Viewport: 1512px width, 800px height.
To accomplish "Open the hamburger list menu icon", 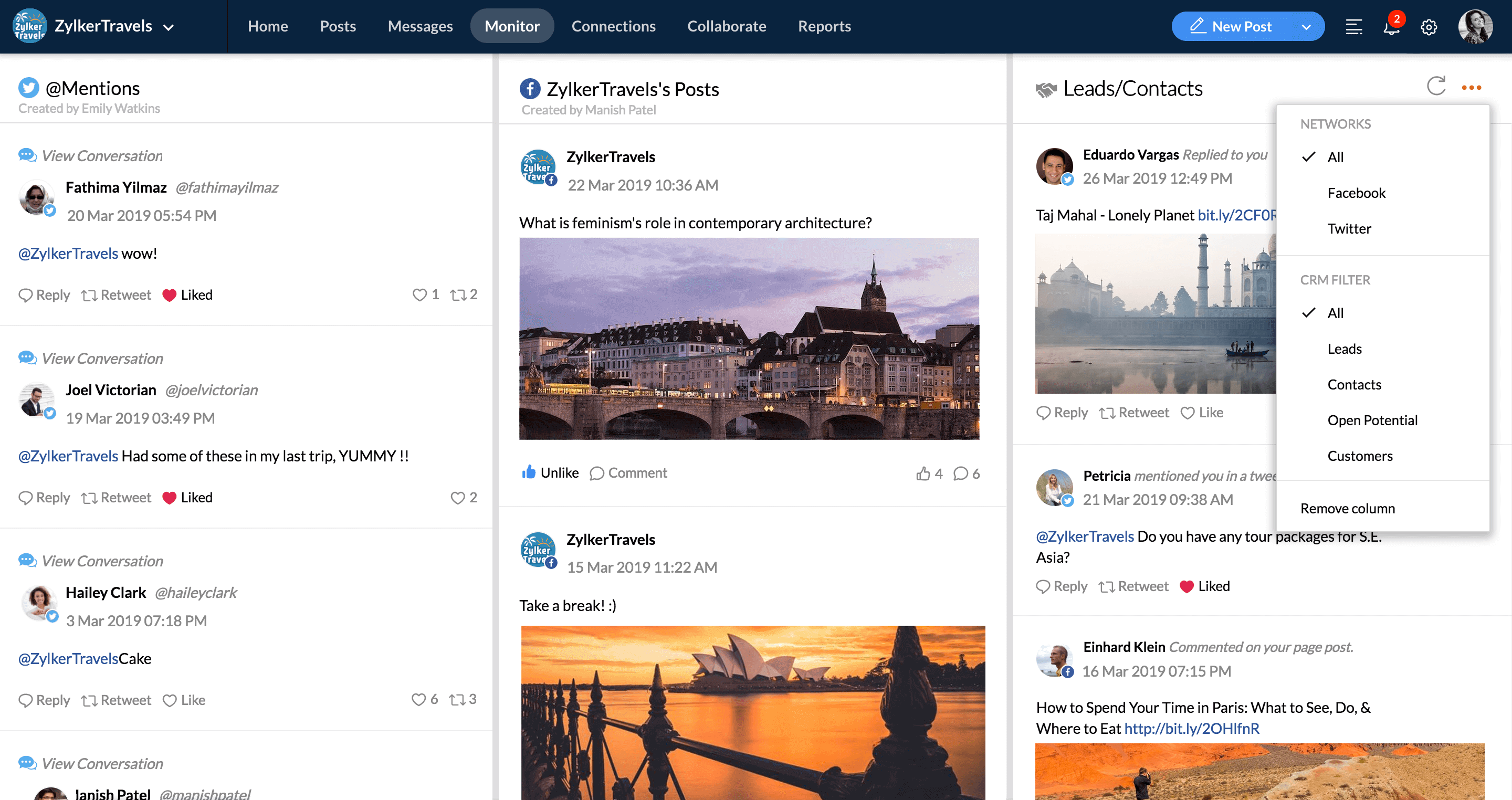I will point(1353,27).
